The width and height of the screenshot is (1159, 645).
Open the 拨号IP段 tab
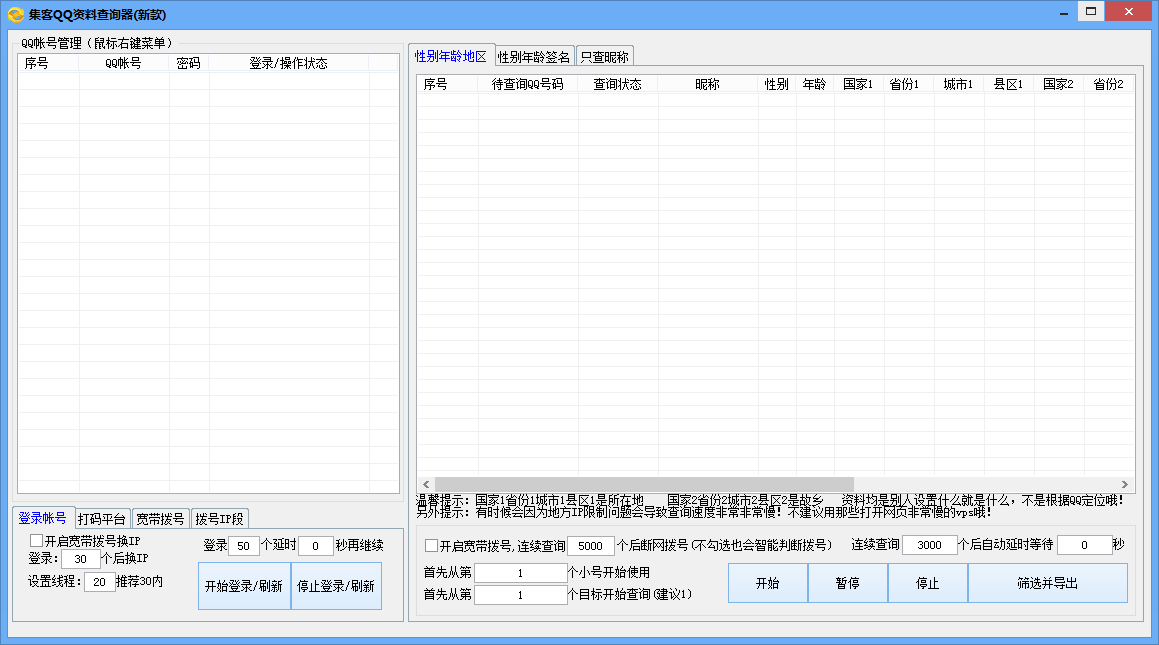click(x=220, y=519)
